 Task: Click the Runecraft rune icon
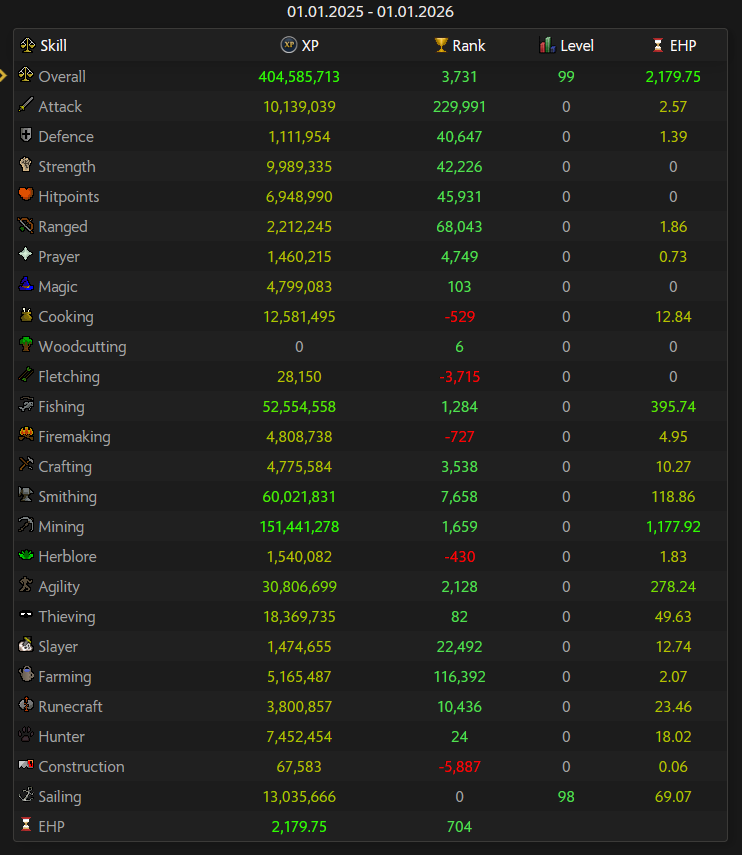point(26,704)
